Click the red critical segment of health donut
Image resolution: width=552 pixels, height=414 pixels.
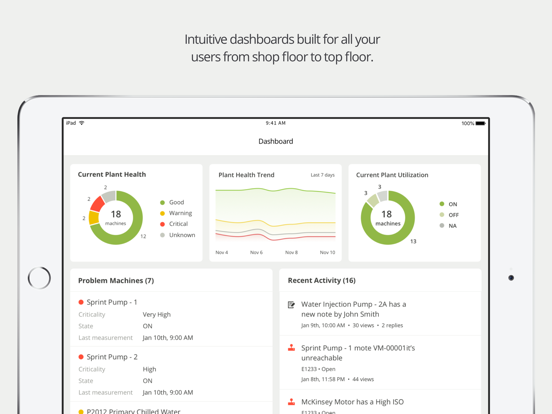98,204
